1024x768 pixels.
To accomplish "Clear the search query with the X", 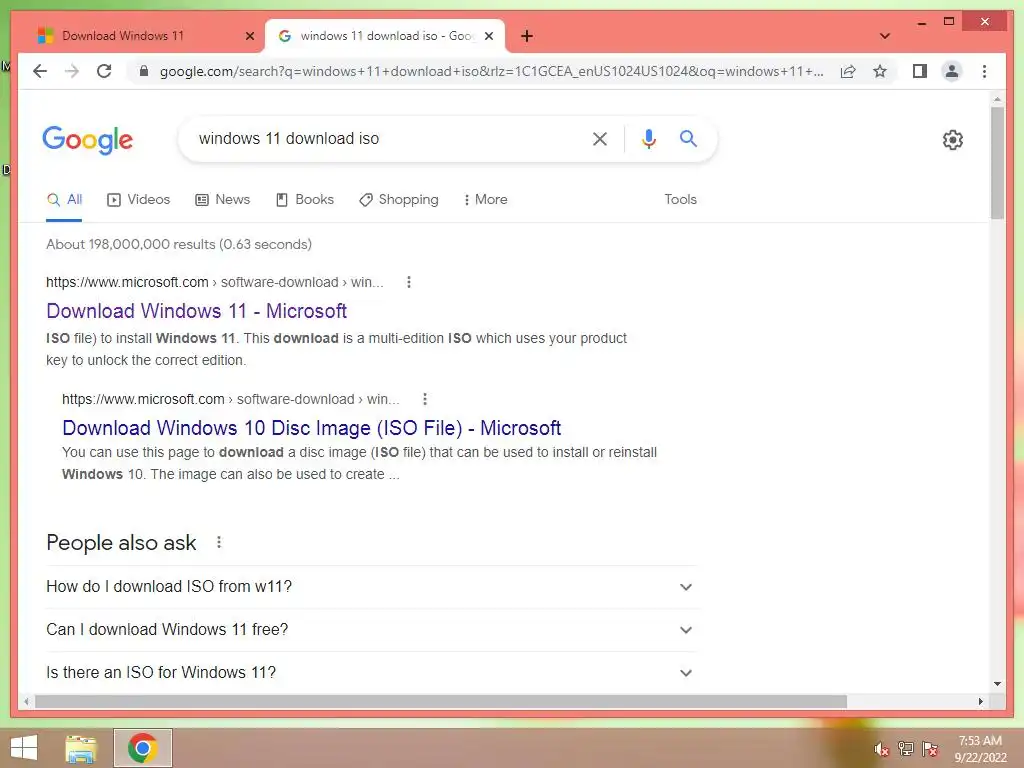I will coord(600,138).
